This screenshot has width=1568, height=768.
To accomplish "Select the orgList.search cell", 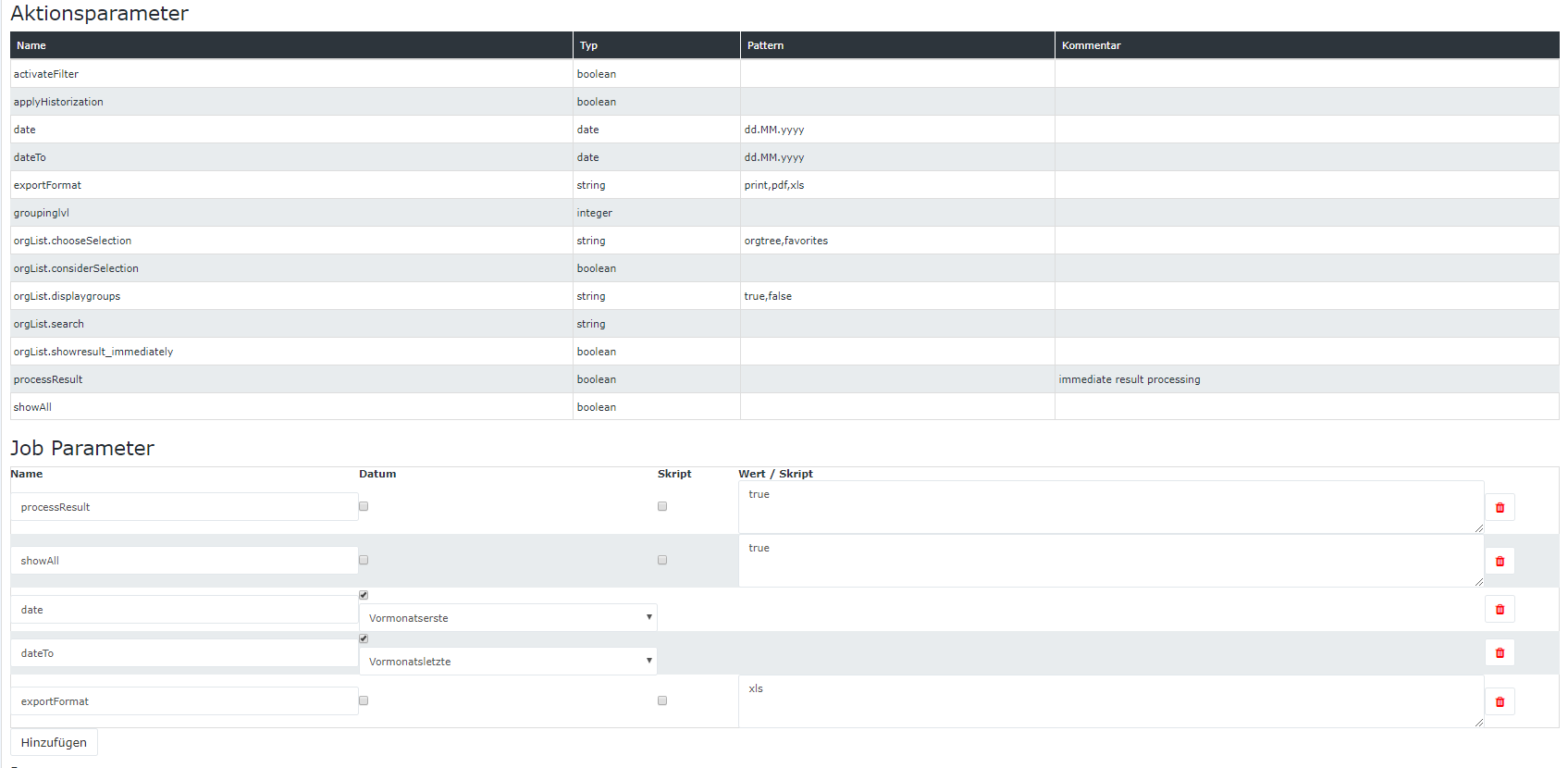I will [x=291, y=324].
